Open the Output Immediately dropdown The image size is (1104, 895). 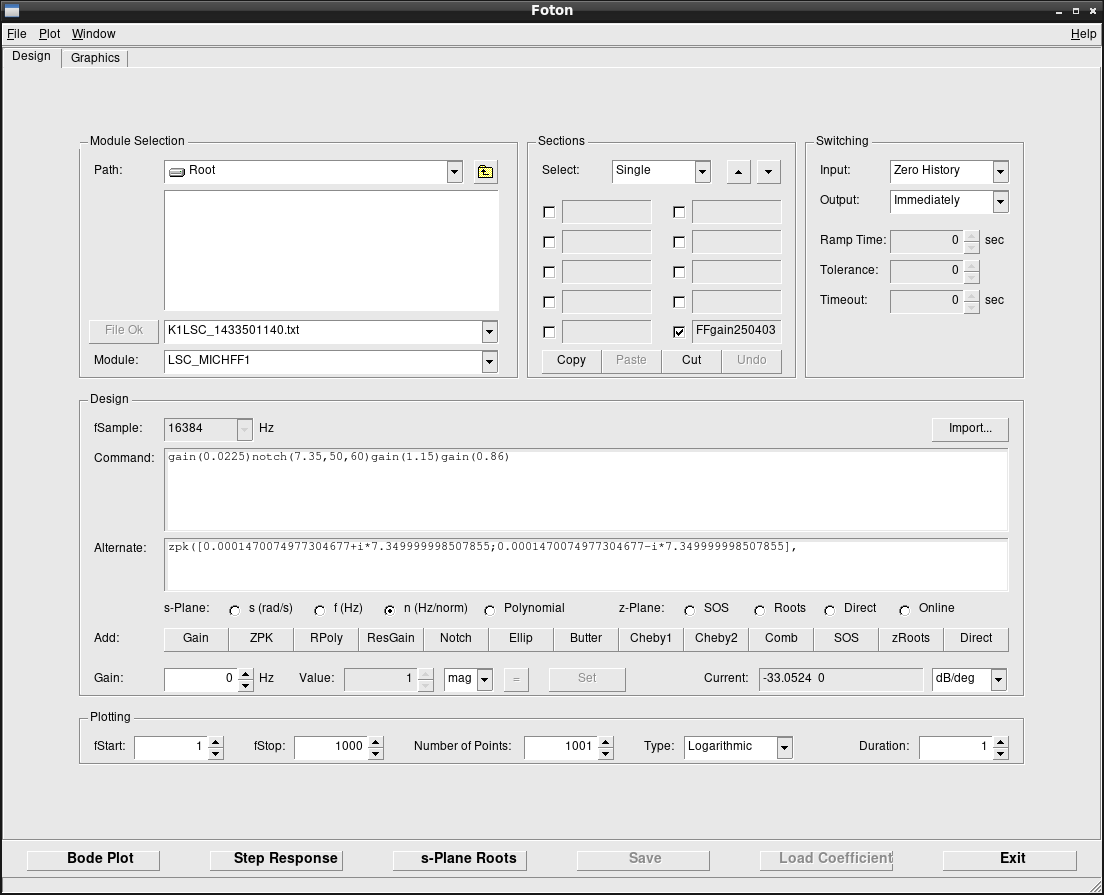1000,202
